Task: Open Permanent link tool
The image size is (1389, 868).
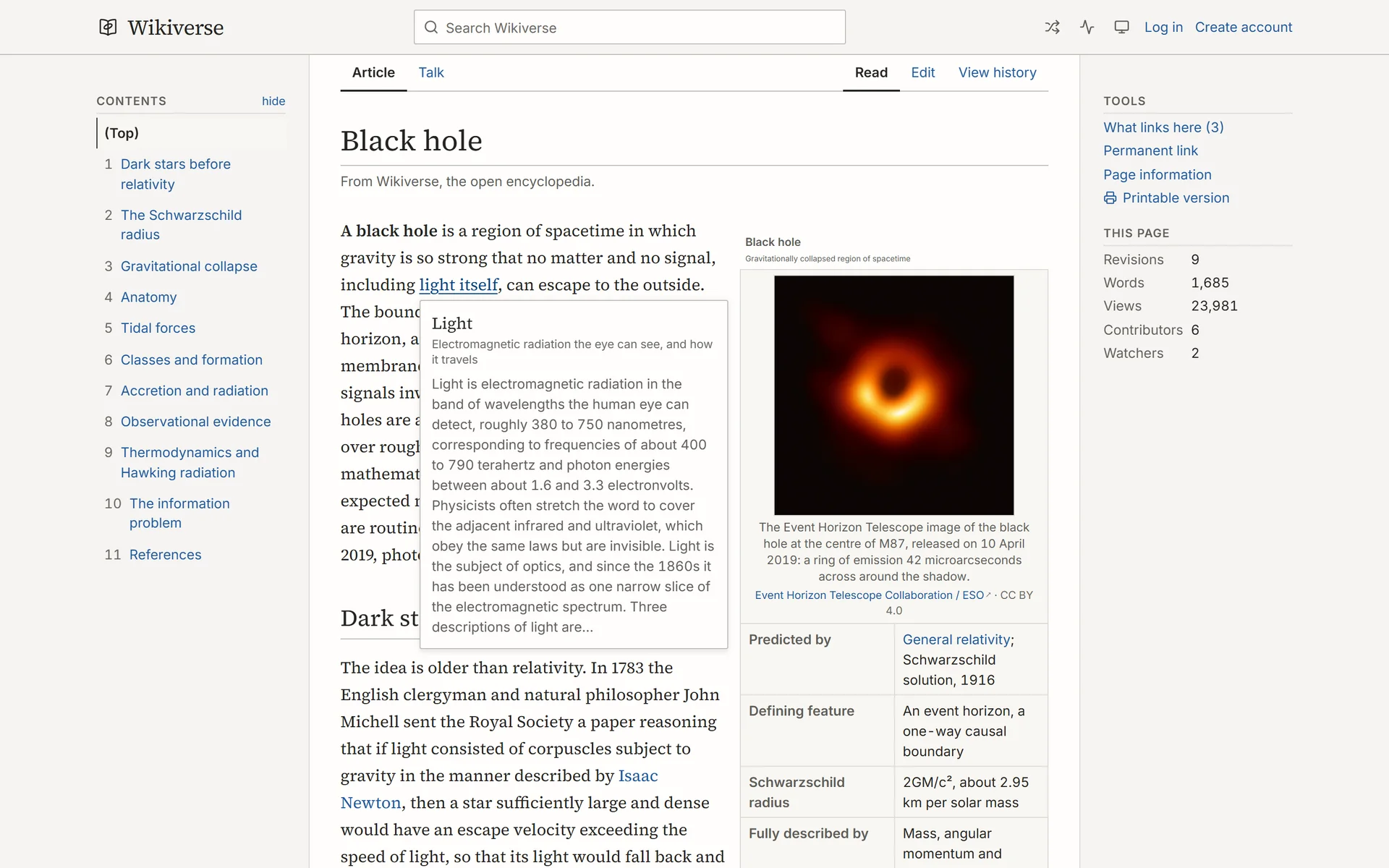Action: (x=1150, y=150)
